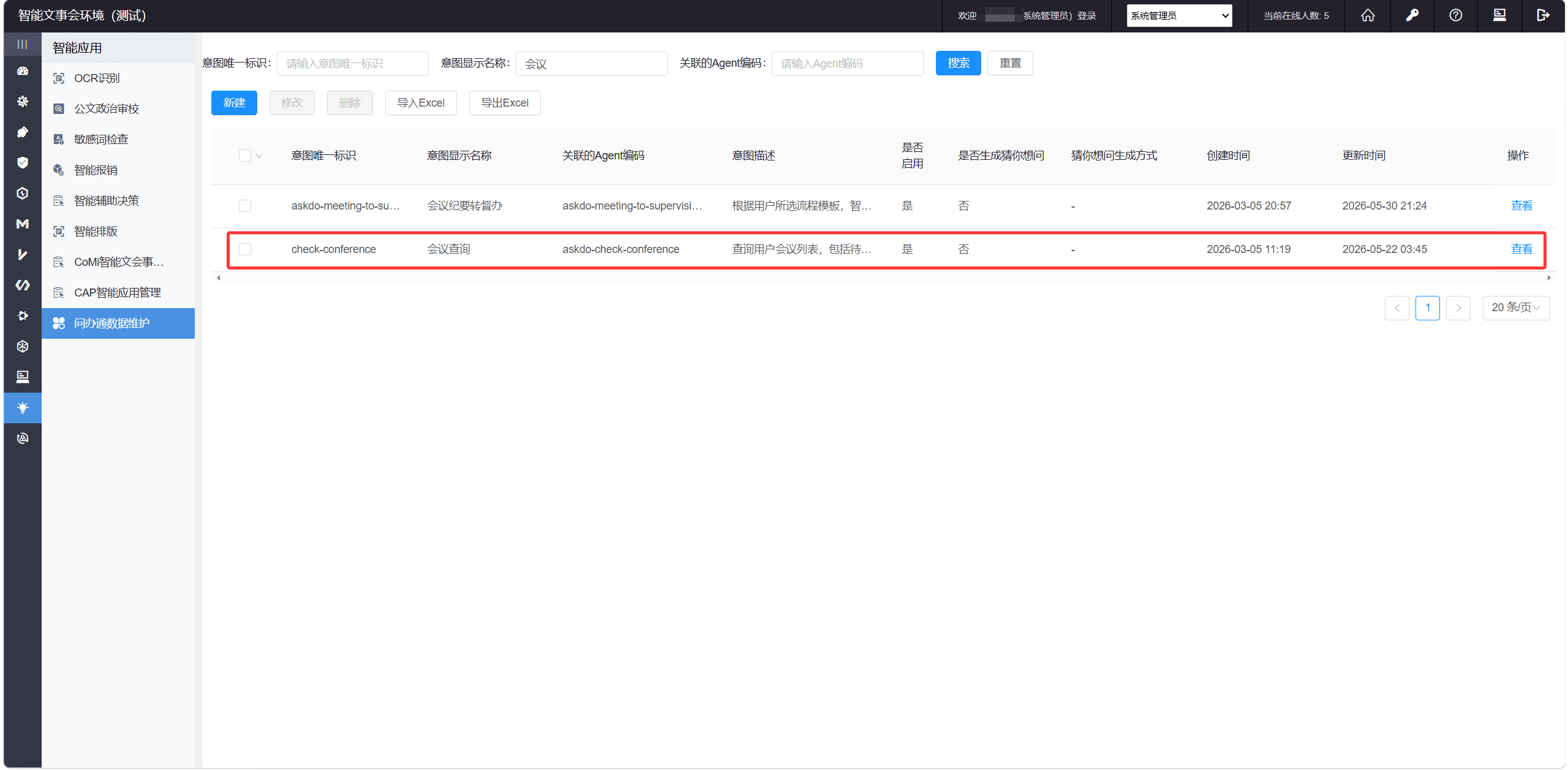Open the cube box icon in the left rail
The height and width of the screenshot is (770, 1568).
point(23,347)
